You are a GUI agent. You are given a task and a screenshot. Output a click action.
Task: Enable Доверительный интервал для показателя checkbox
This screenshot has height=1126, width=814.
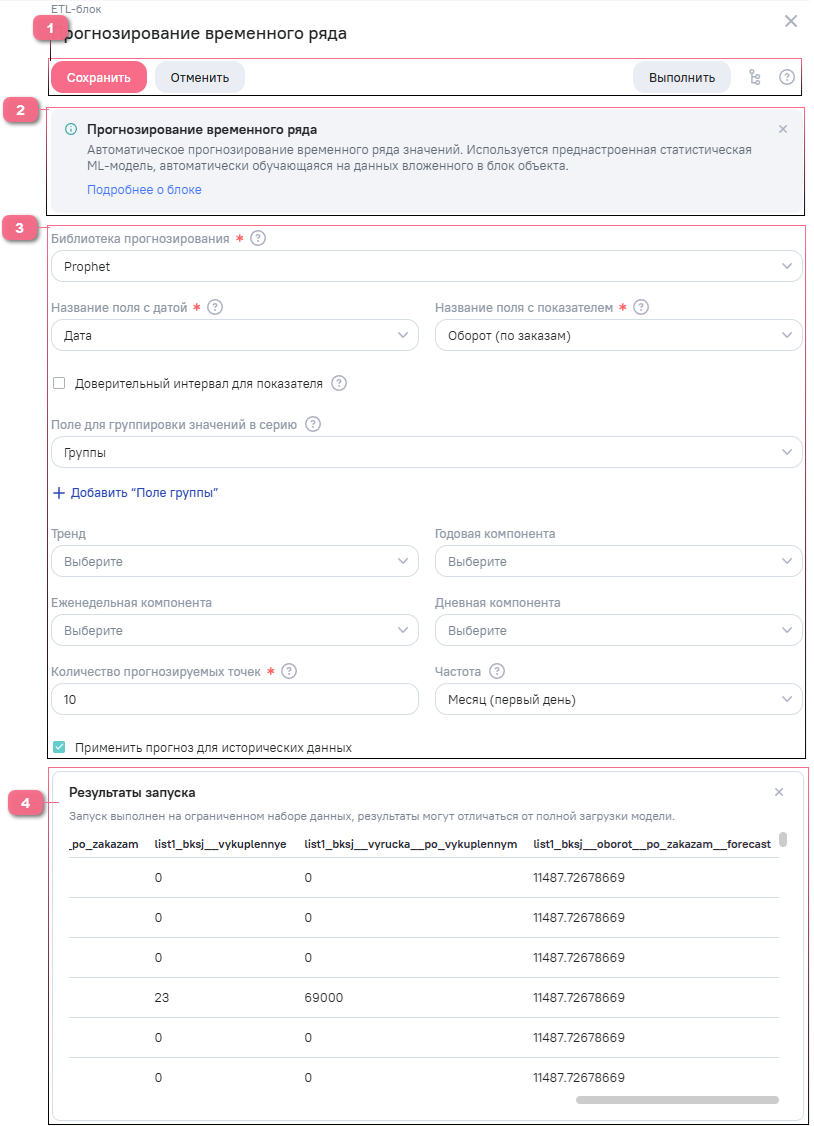click(59, 383)
